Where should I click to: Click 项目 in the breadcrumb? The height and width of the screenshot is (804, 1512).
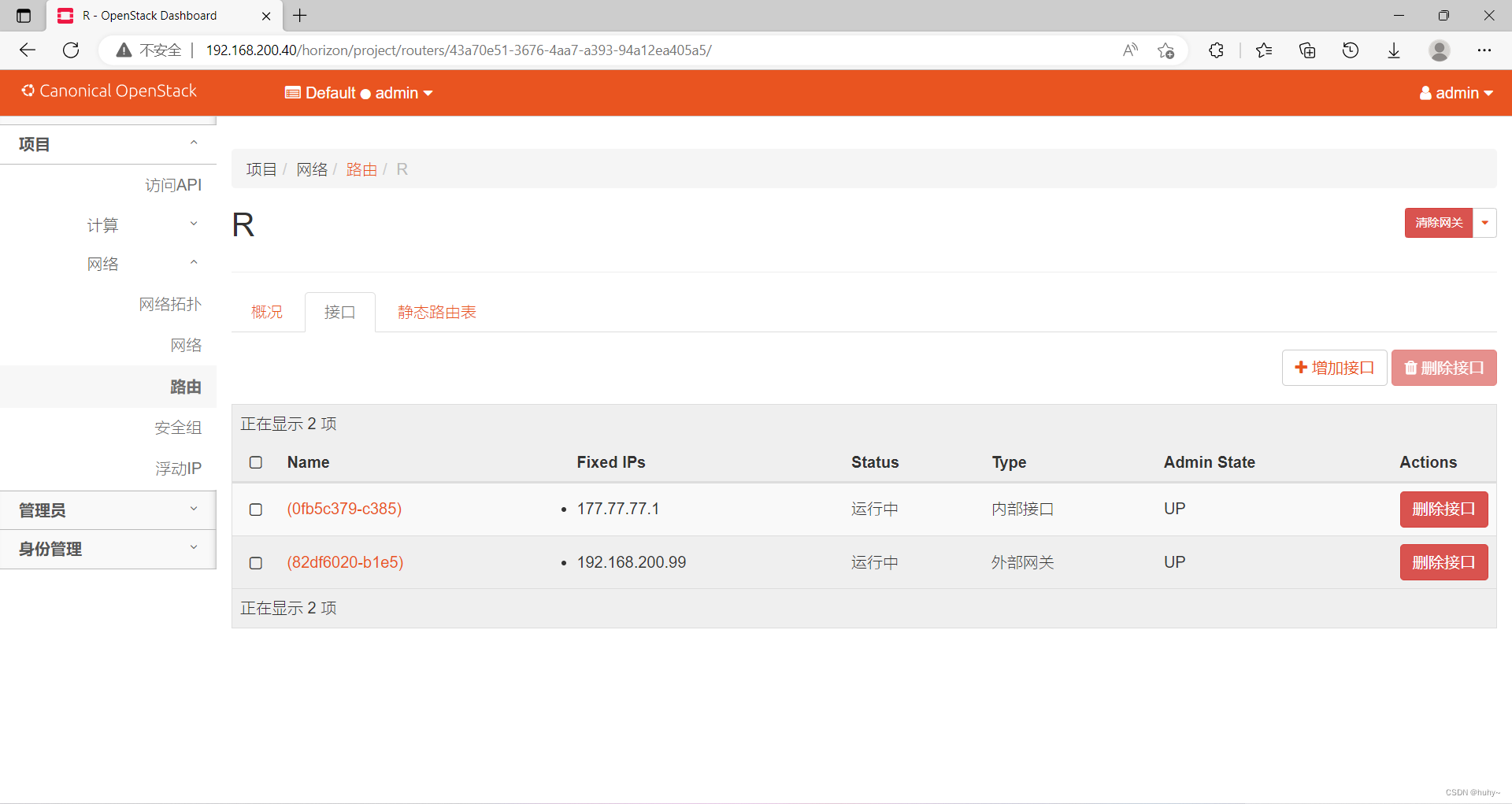tap(261, 169)
